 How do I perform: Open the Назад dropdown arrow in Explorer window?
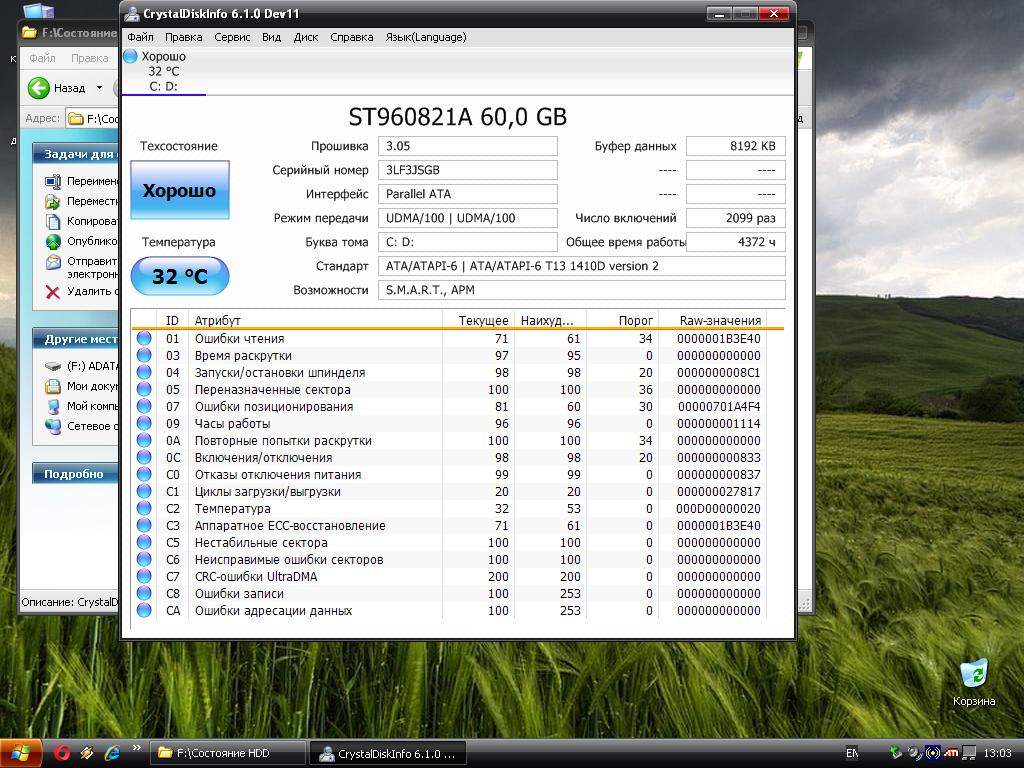point(99,88)
